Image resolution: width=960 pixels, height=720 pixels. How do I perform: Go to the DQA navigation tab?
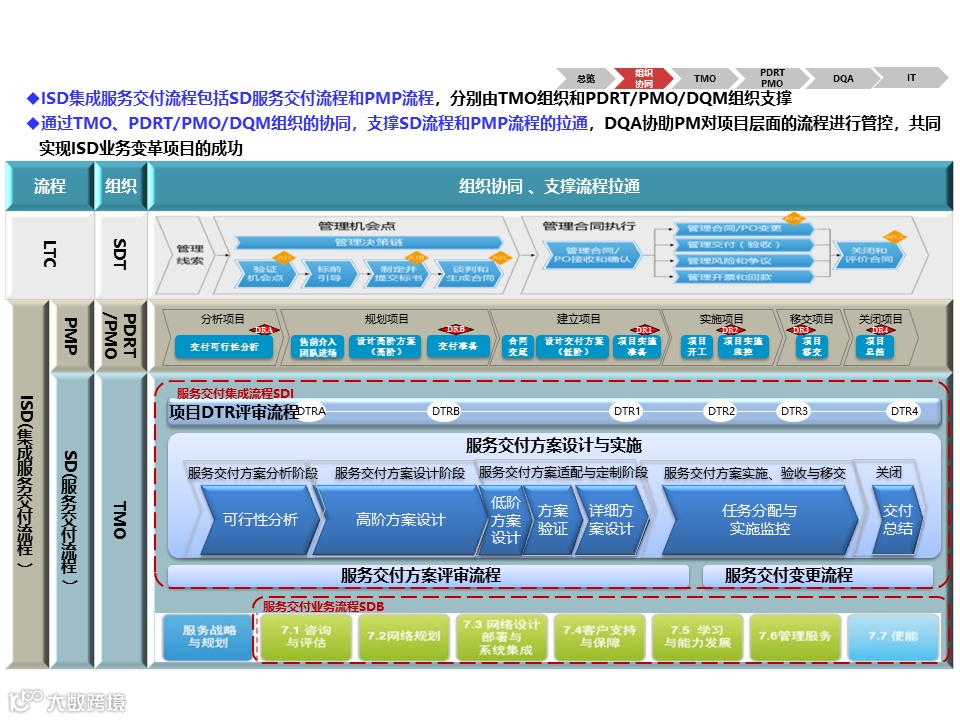pyautogui.click(x=843, y=78)
